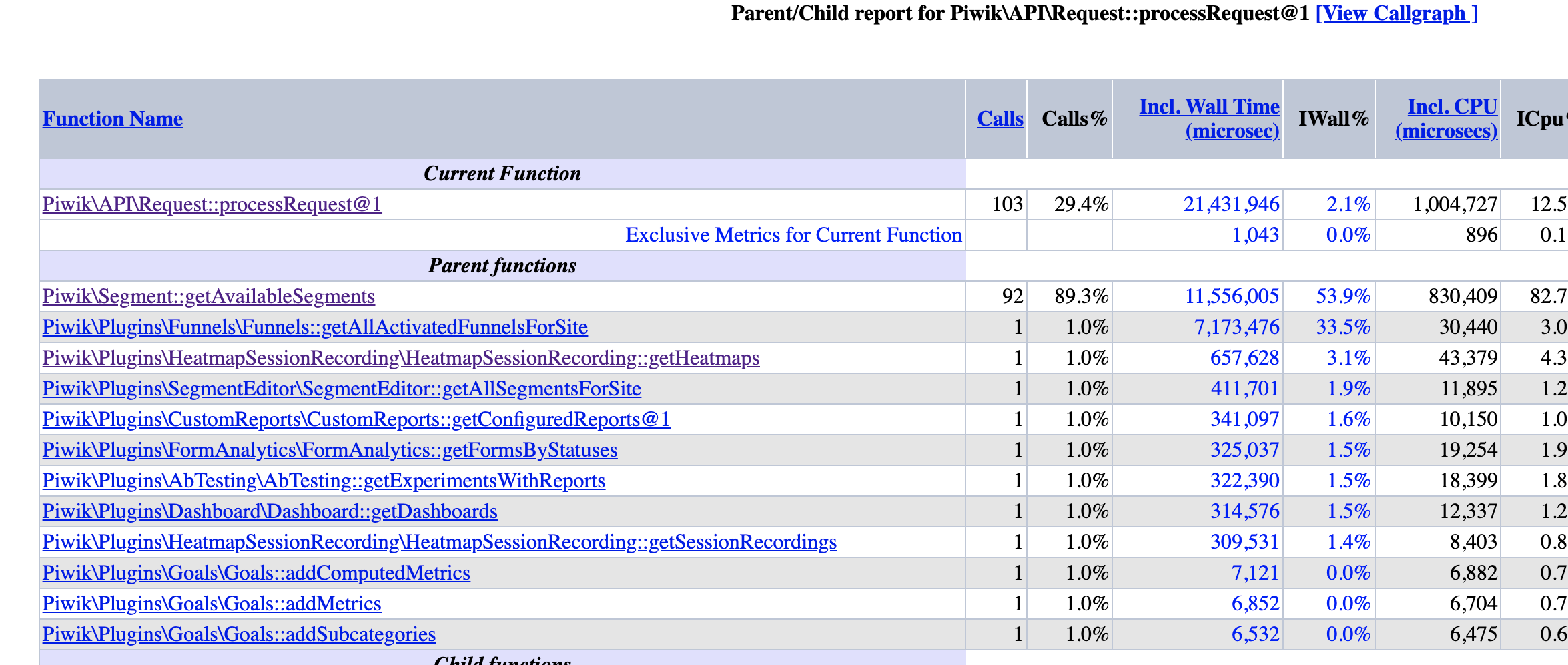Screen dimensions: 1568x665
Task: Select wall time value 314,576
Action: pyautogui.click(x=1245, y=511)
